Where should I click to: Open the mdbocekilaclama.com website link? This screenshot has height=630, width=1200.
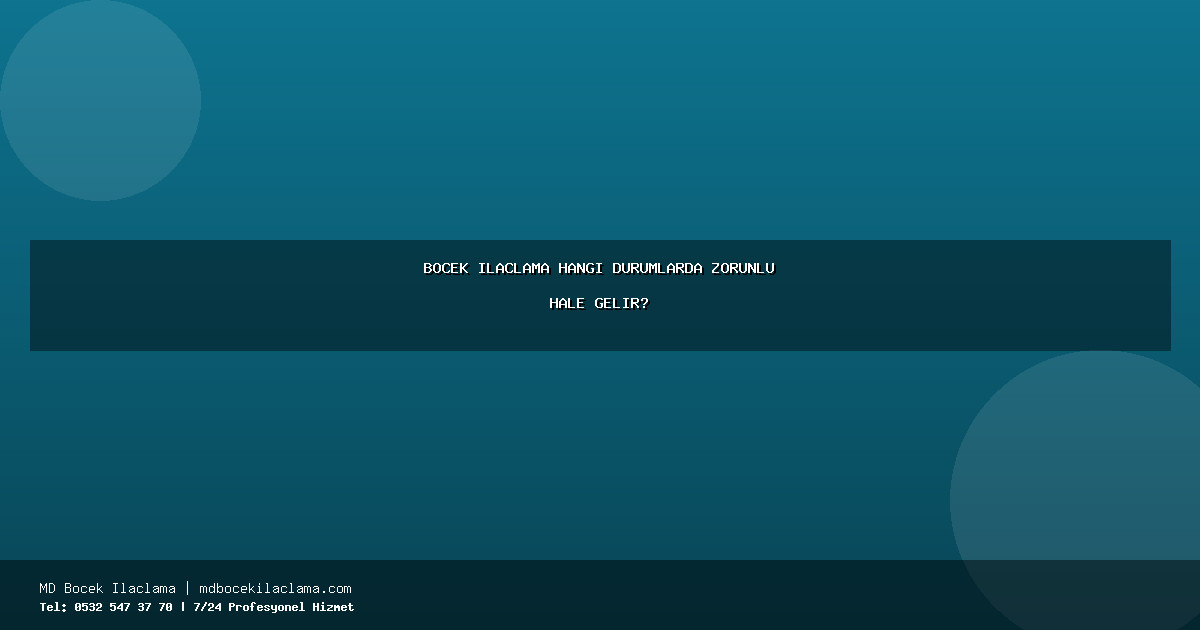275,589
